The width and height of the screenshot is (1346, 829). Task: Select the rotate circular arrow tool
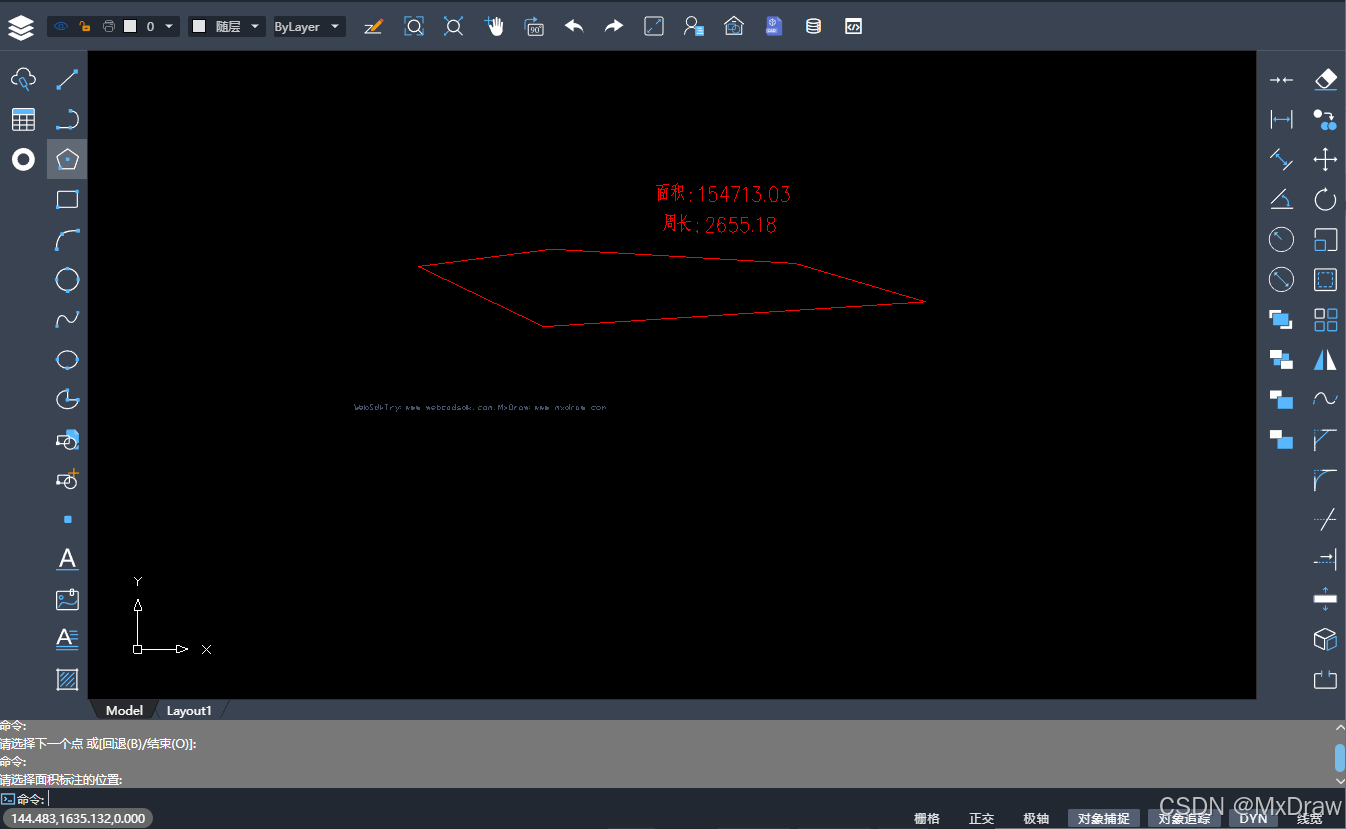point(1325,199)
